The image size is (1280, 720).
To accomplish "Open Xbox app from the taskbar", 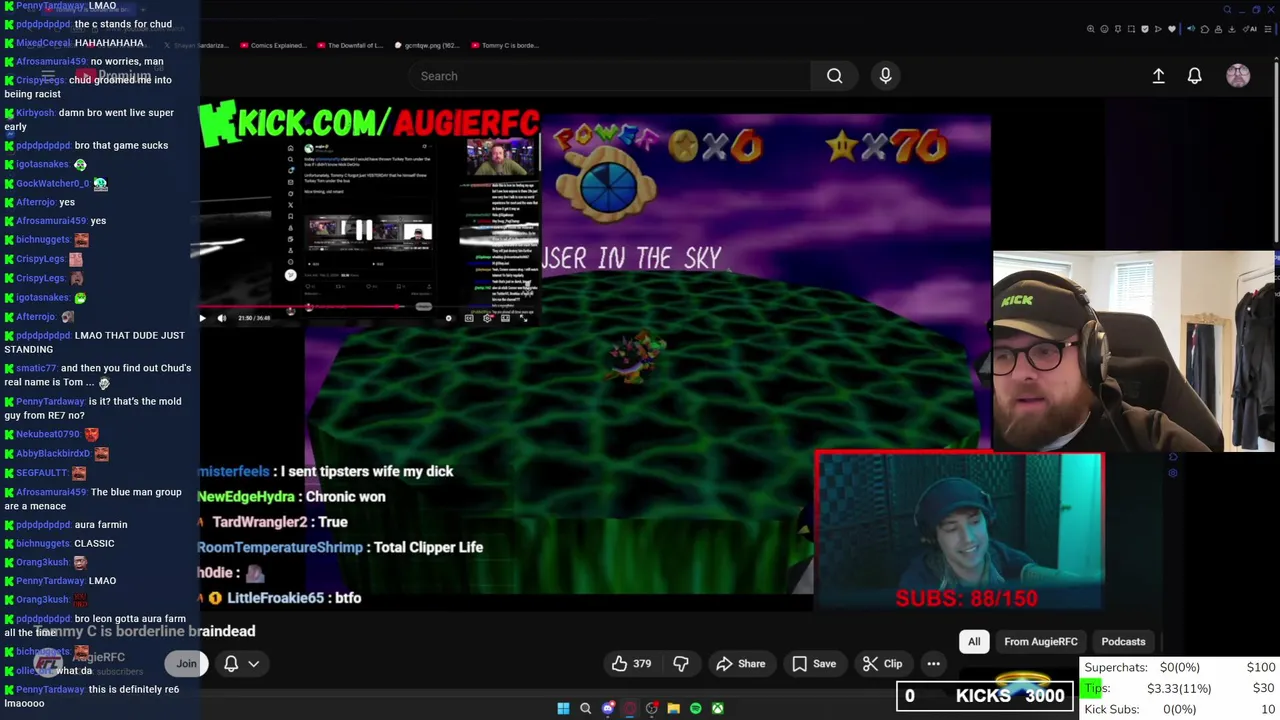I will (x=718, y=709).
